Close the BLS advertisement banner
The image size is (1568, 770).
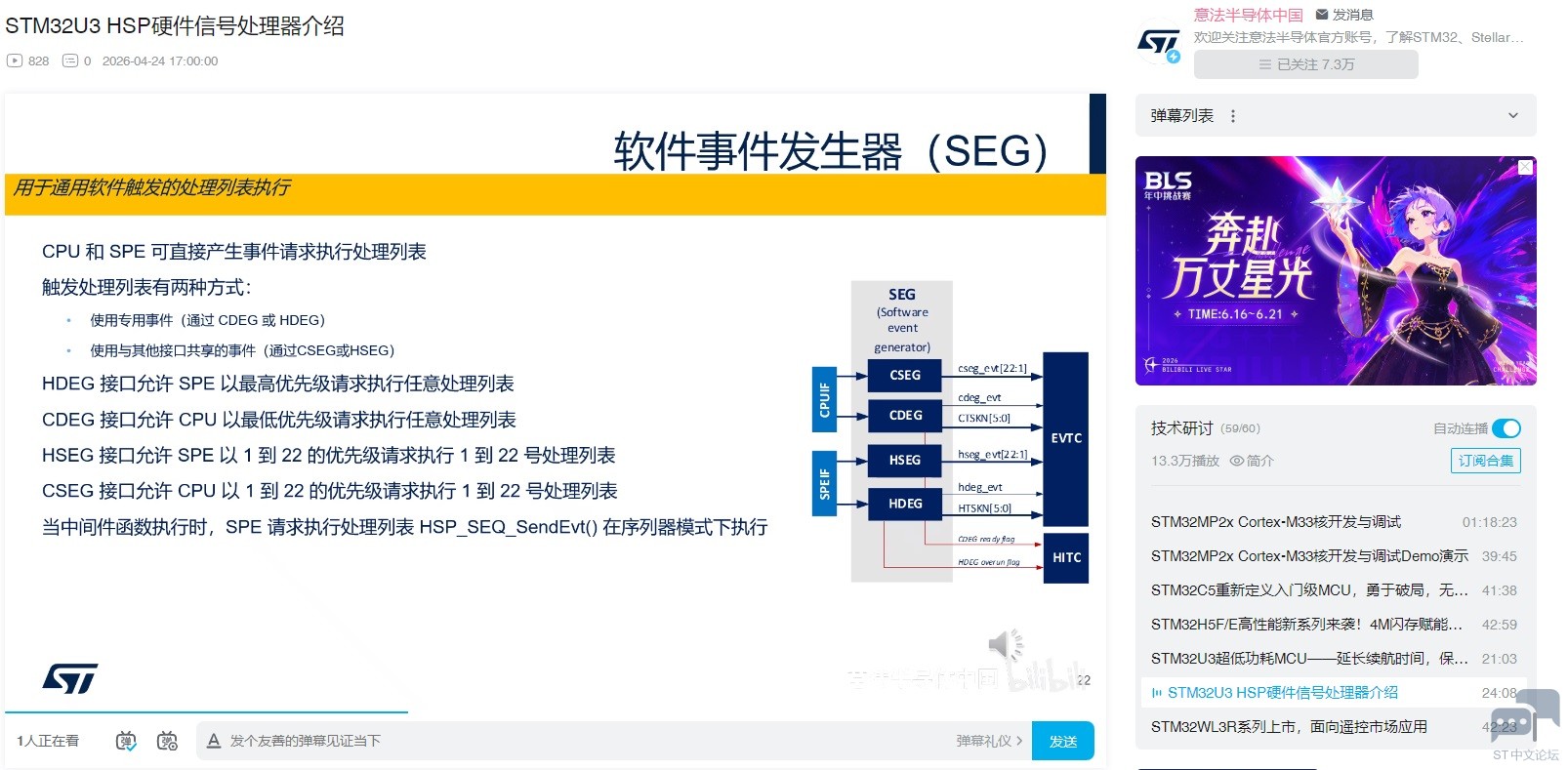point(1525,168)
